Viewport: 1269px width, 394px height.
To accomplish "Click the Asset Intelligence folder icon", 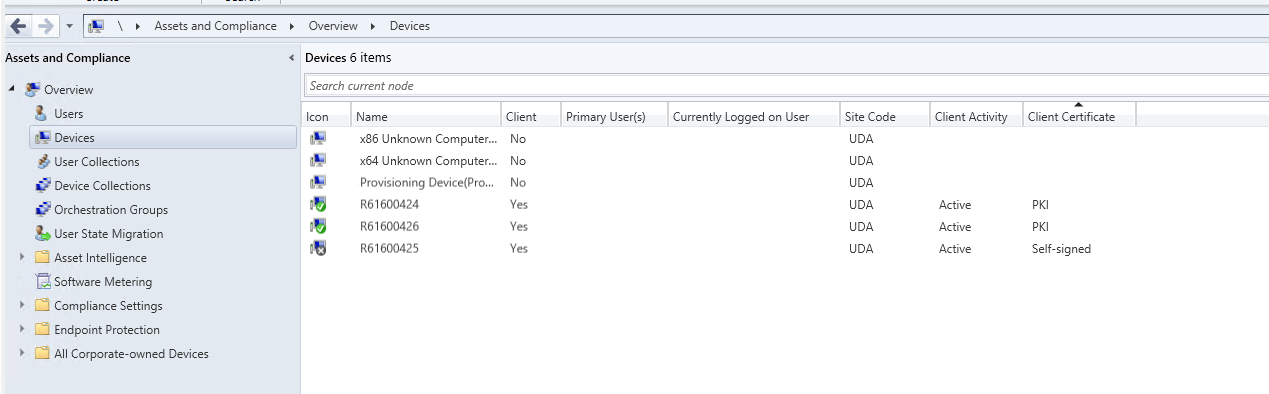I will (x=42, y=258).
